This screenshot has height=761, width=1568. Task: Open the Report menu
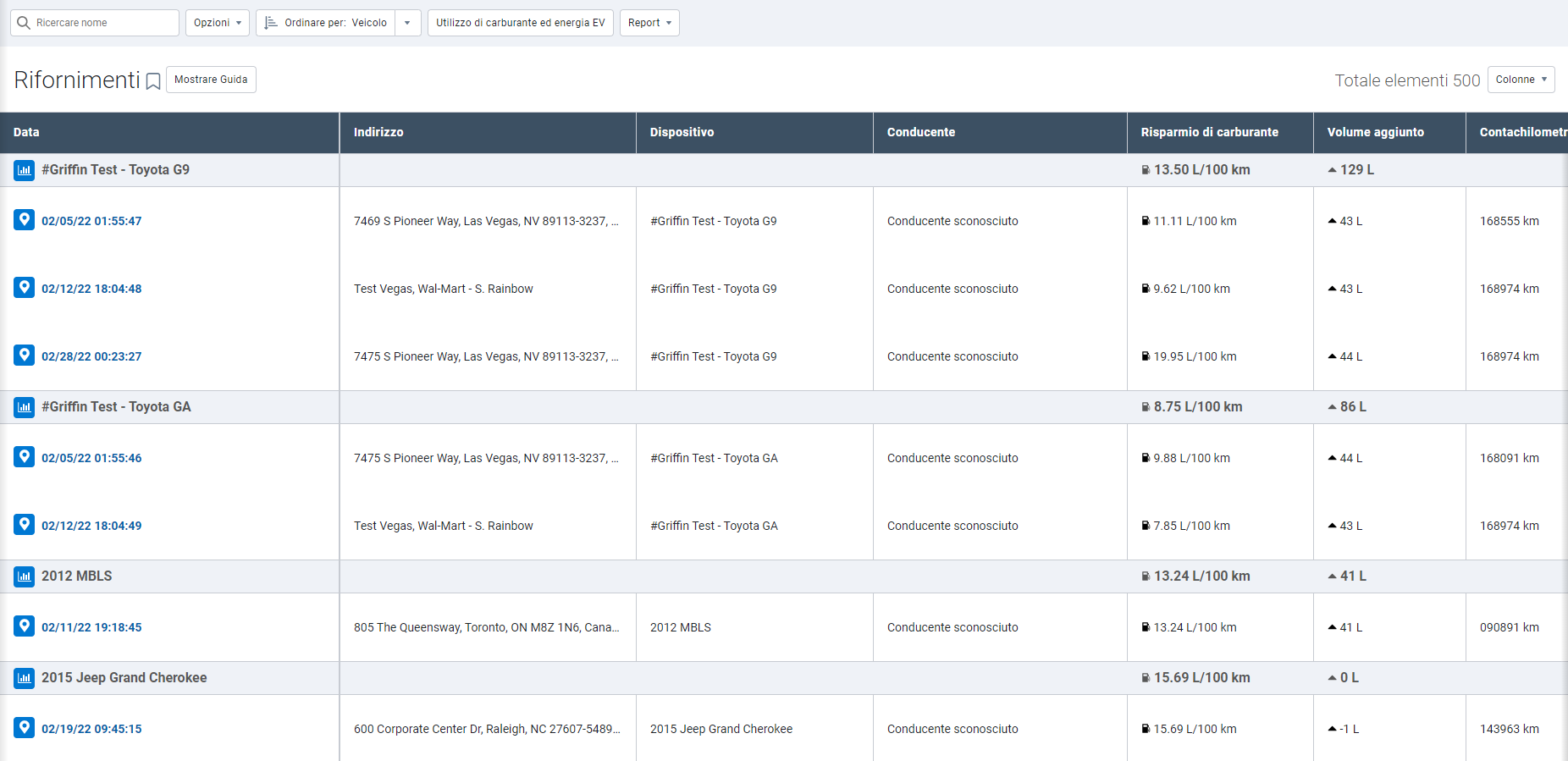tap(649, 23)
